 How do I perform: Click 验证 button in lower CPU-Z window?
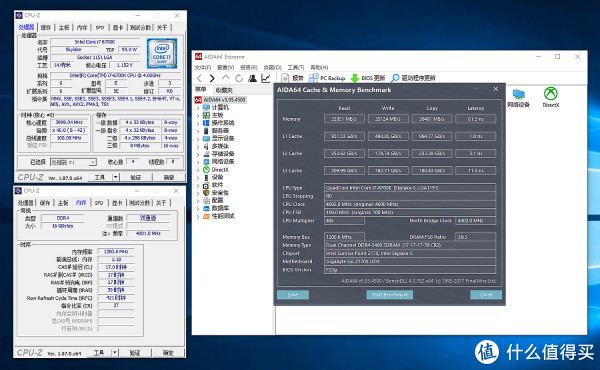coord(135,352)
